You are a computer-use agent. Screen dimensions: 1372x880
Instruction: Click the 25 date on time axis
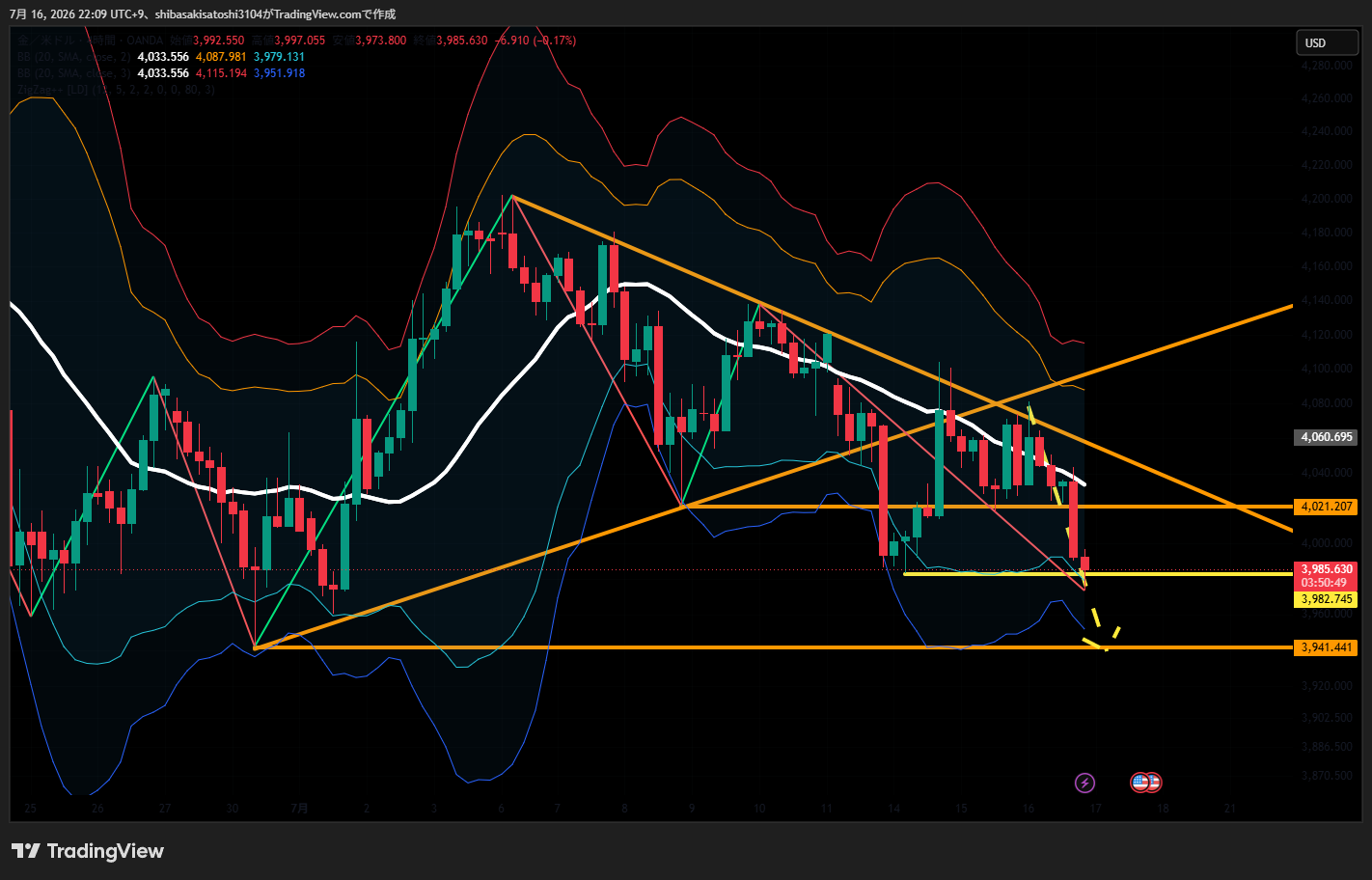pyautogui.click(x=31, y=809)
